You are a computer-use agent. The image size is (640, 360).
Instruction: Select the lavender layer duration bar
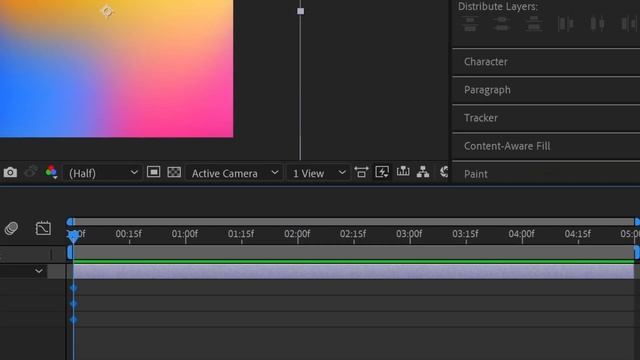pos(353,272)
